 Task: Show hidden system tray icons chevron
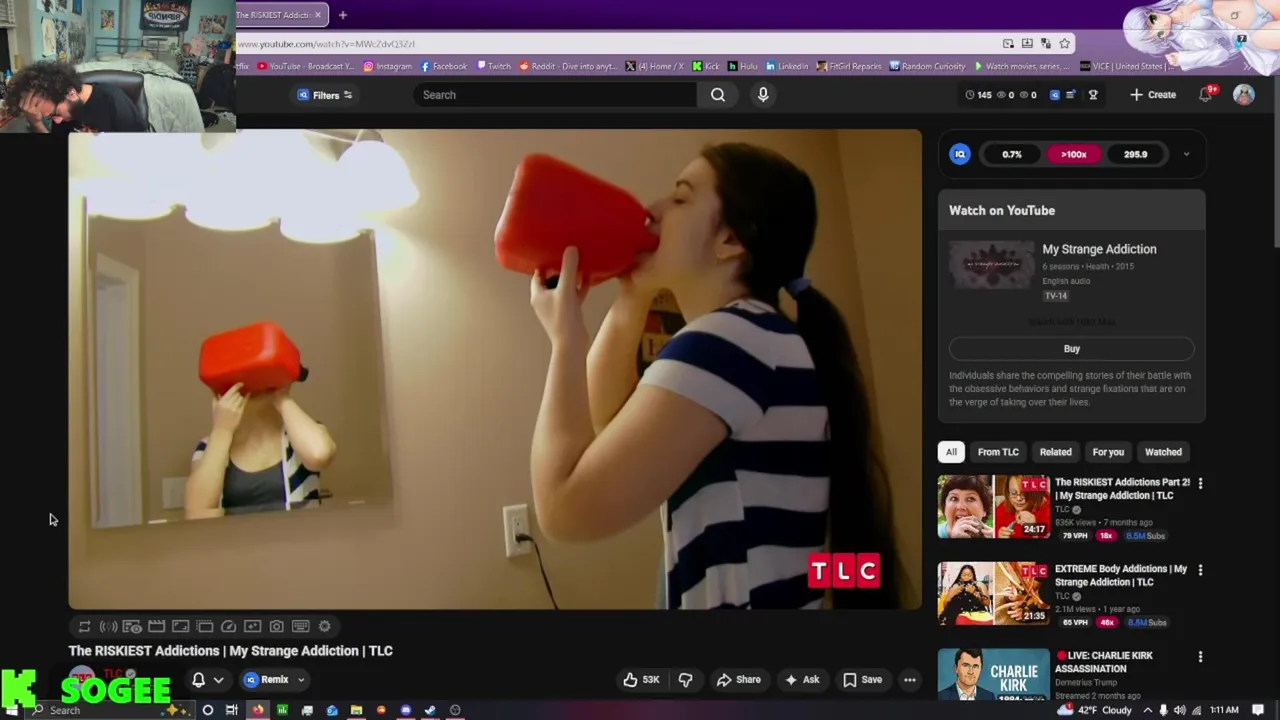pos(1147,710)
